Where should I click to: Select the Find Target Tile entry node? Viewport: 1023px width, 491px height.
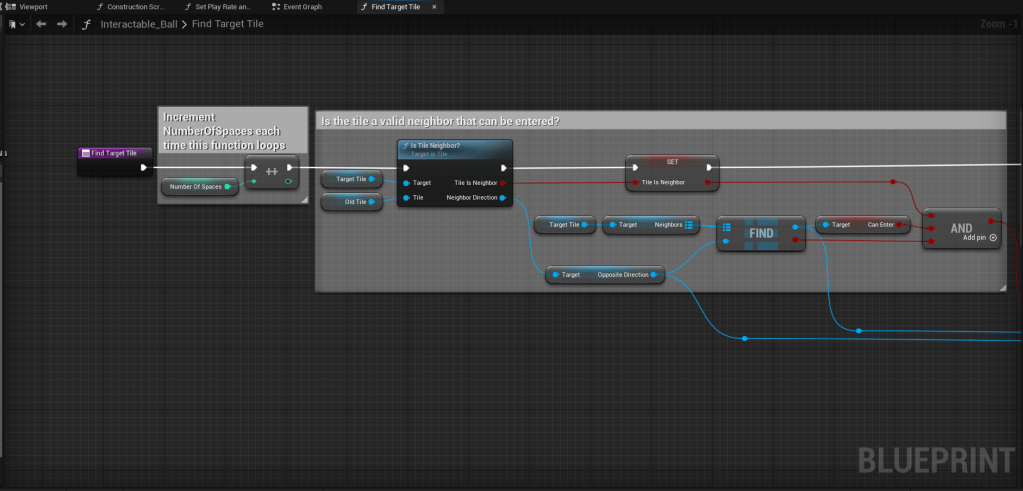114,153
